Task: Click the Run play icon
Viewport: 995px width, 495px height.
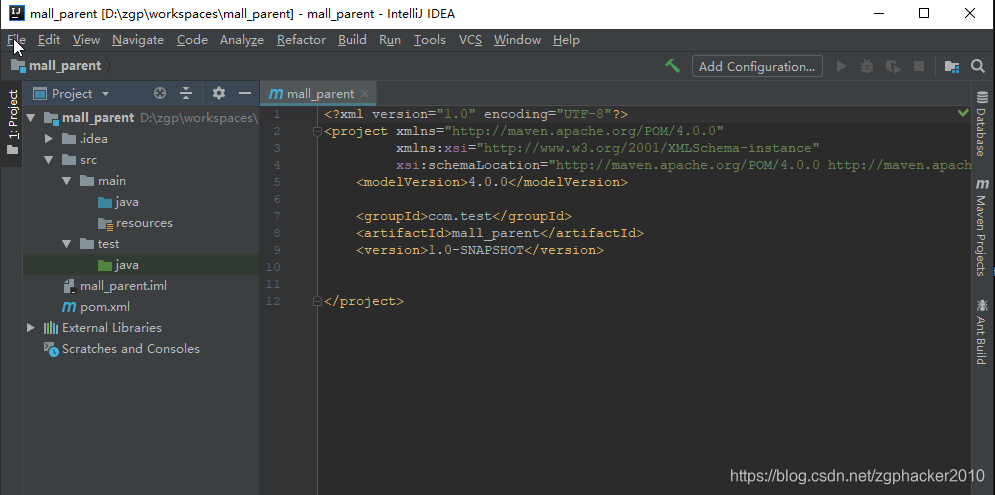Action: coord(841,66)
